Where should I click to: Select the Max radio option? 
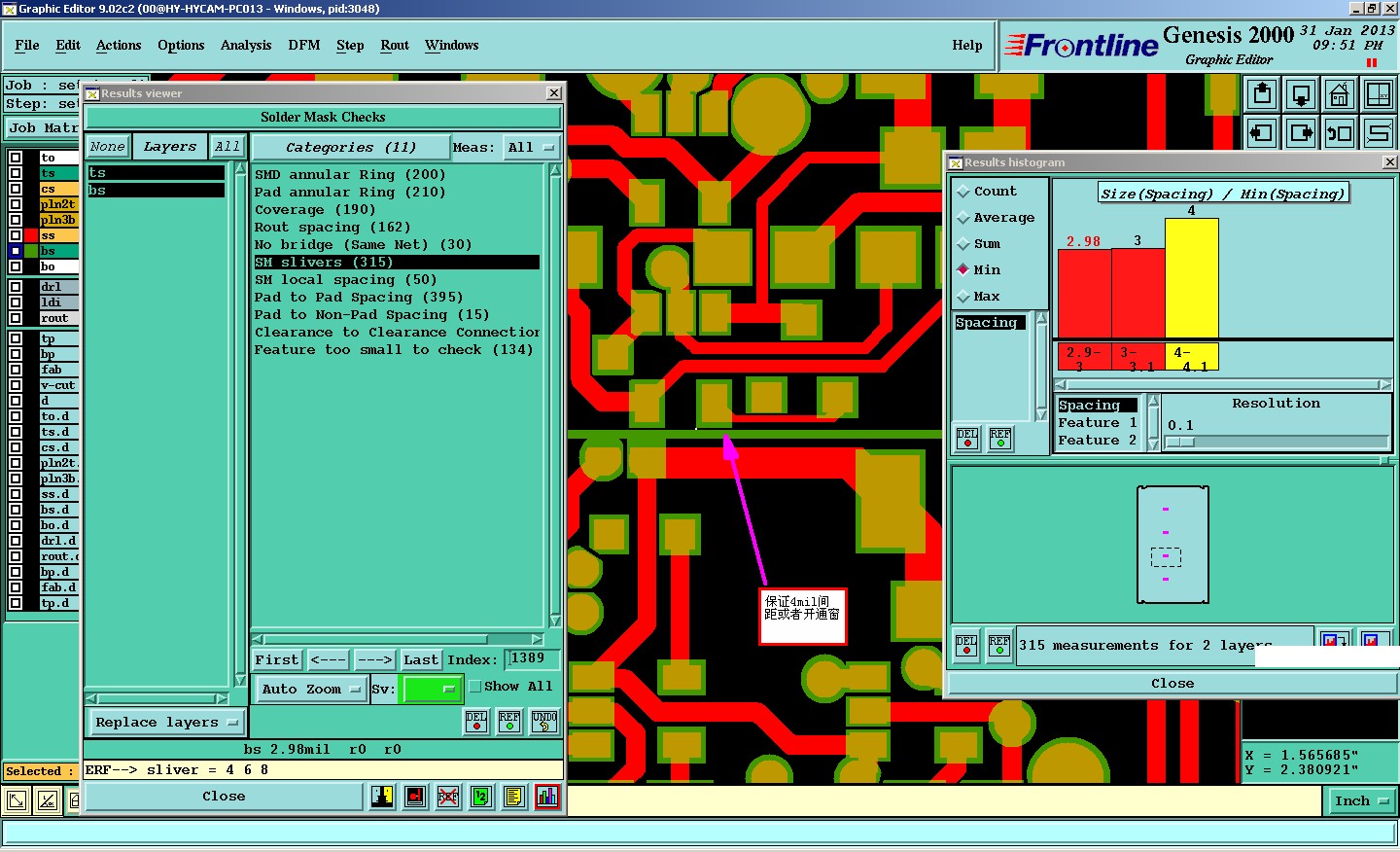[x=963, y=297]
